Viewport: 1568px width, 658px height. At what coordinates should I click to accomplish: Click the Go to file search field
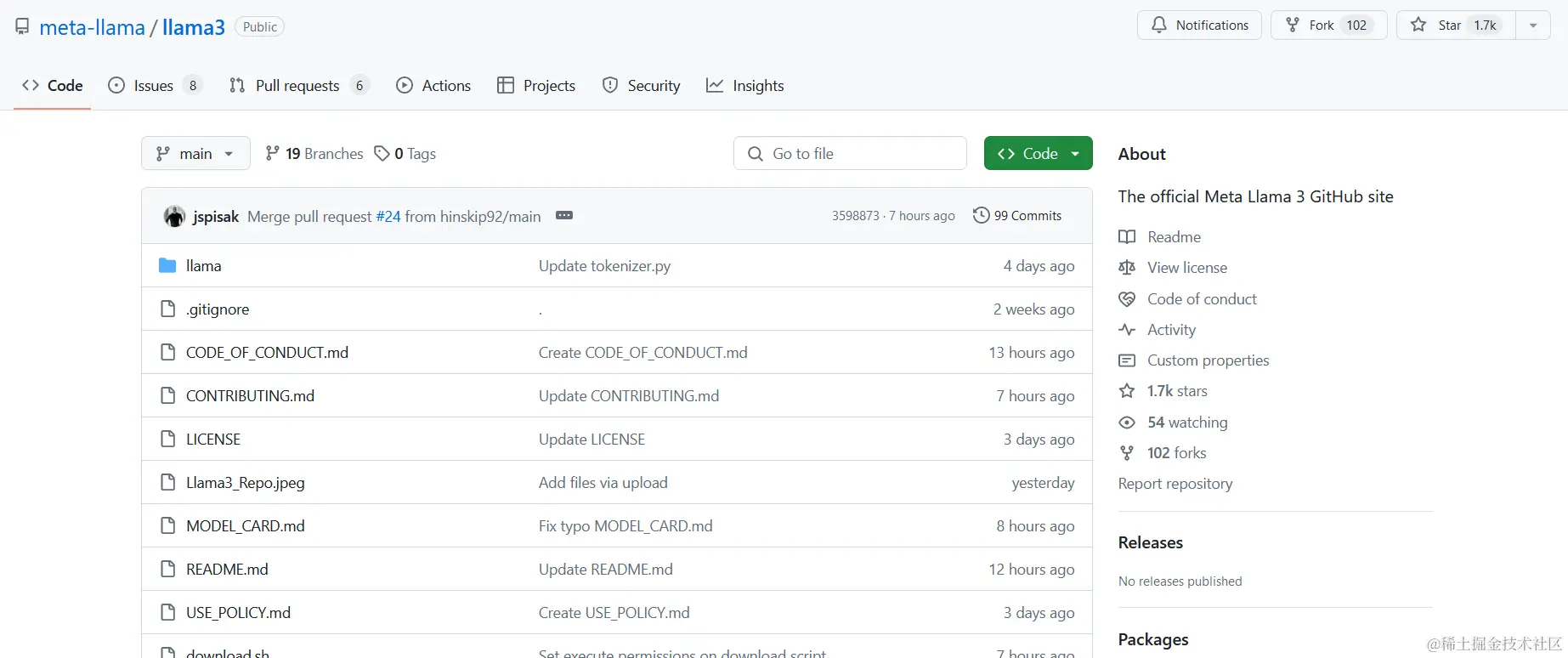(850, 153)
